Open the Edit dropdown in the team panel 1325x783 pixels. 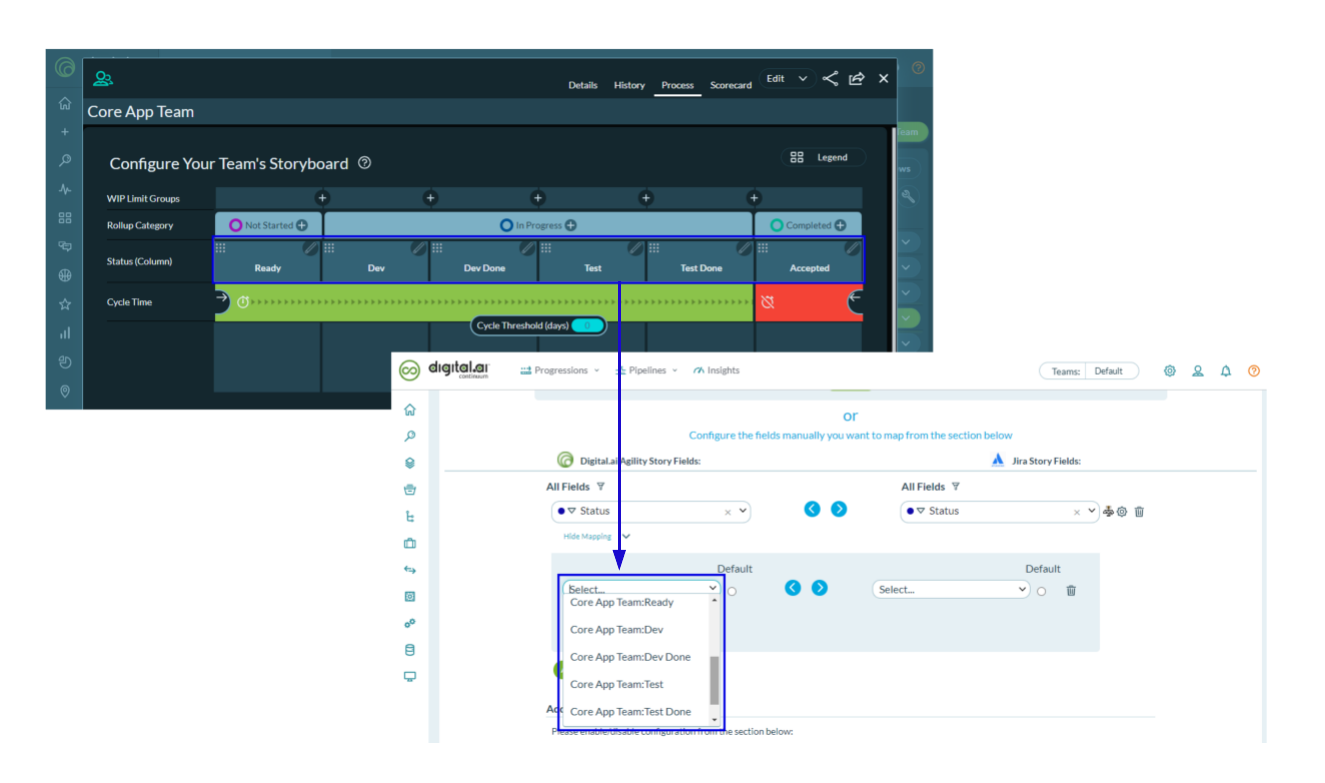tap(787, 78)
